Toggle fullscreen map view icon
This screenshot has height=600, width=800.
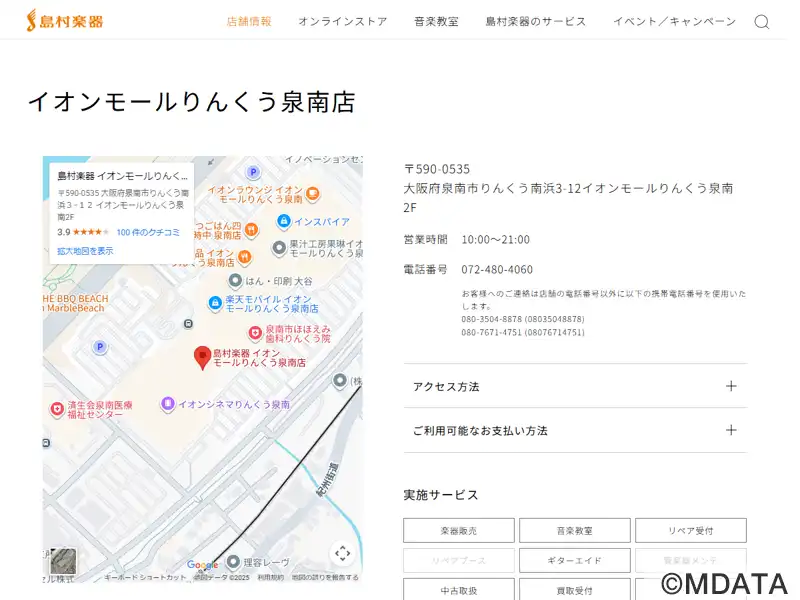[342, 554]
